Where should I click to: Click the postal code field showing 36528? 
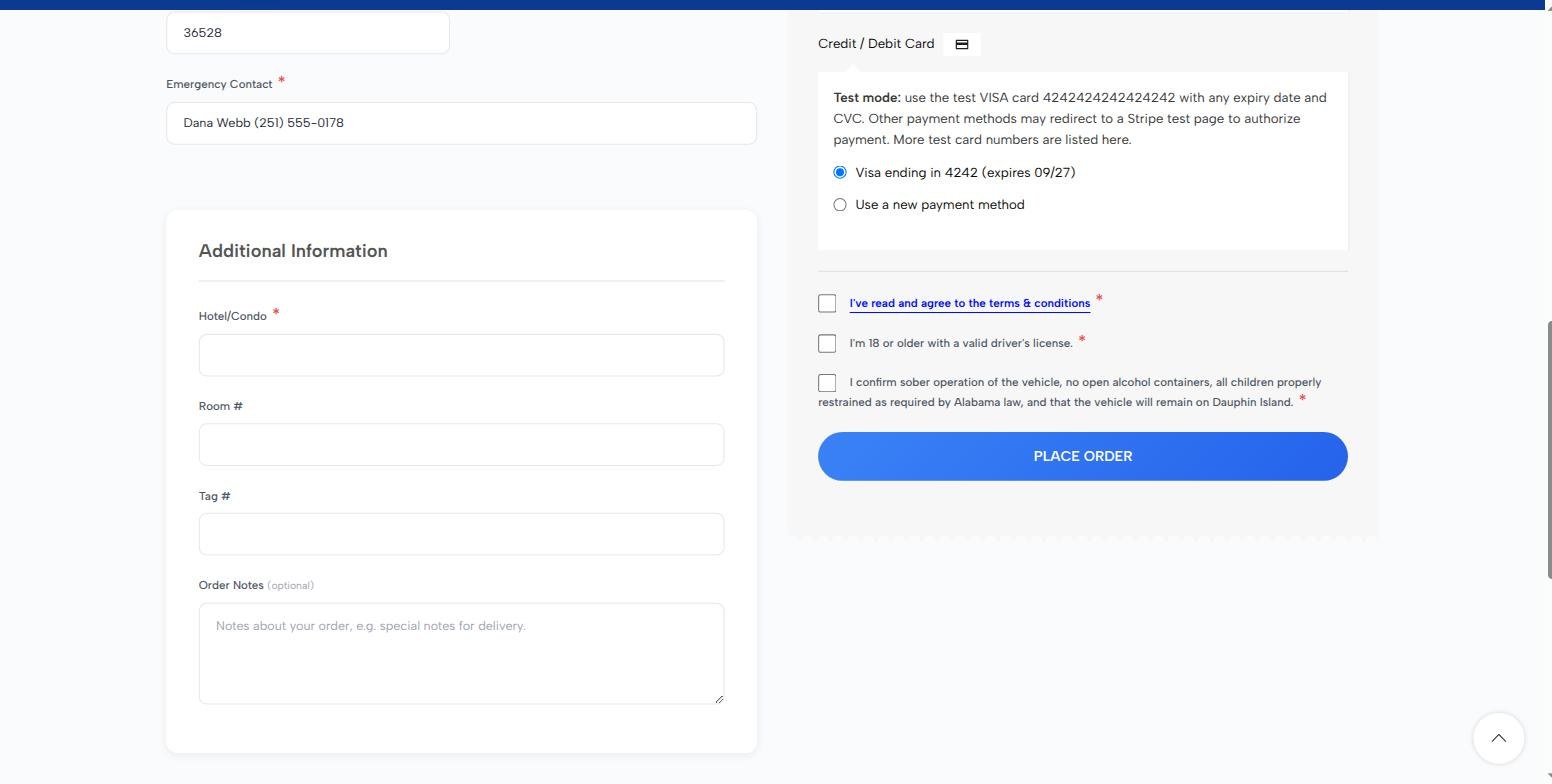(308, 32)
